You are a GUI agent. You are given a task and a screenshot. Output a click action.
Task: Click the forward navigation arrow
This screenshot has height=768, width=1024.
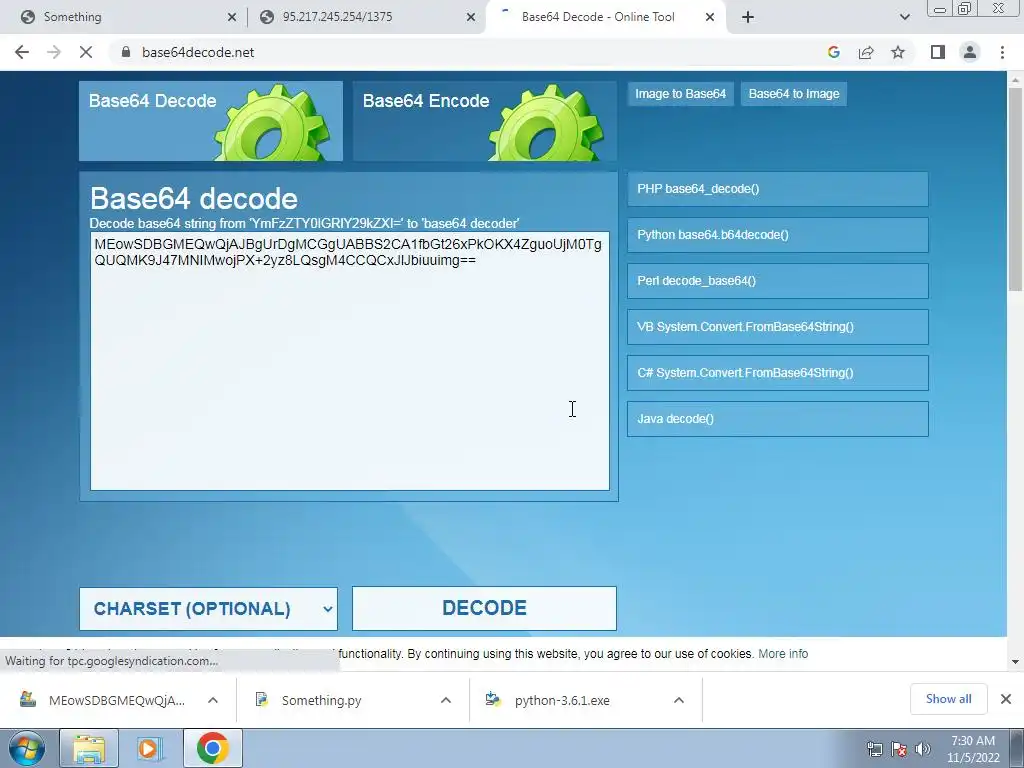[54, 52]
